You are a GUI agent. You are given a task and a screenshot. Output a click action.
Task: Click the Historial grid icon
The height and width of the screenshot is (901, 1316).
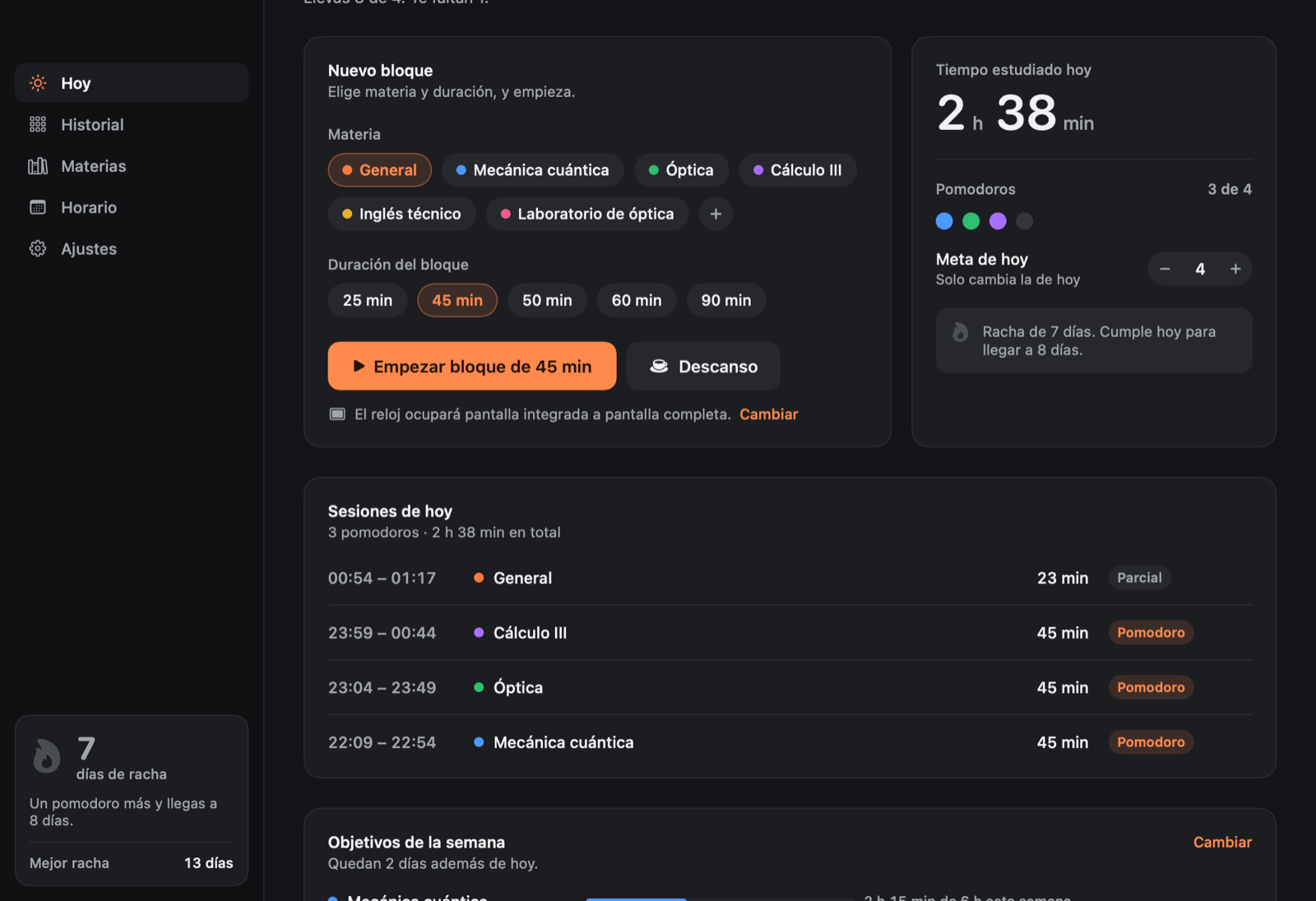click(38, 124)
